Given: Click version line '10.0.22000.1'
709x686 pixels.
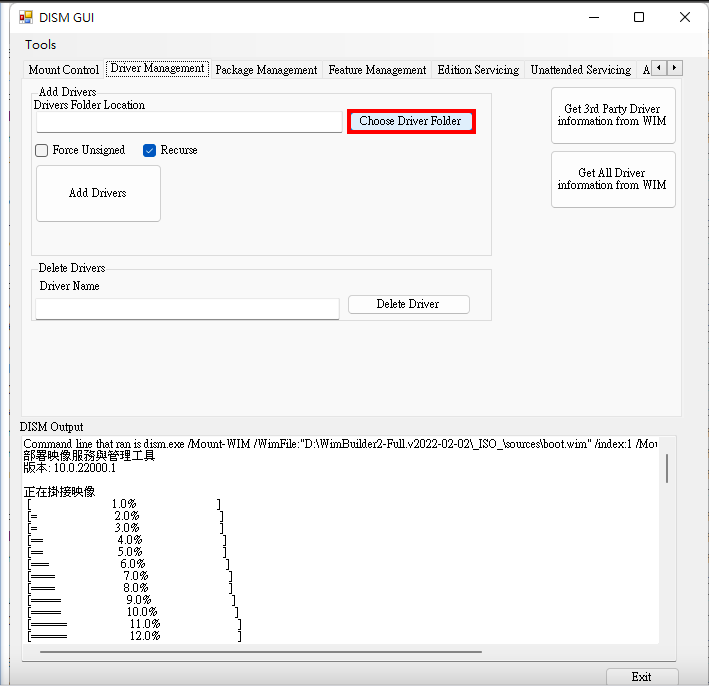Looking at the screenshot, I should (70, 468).
